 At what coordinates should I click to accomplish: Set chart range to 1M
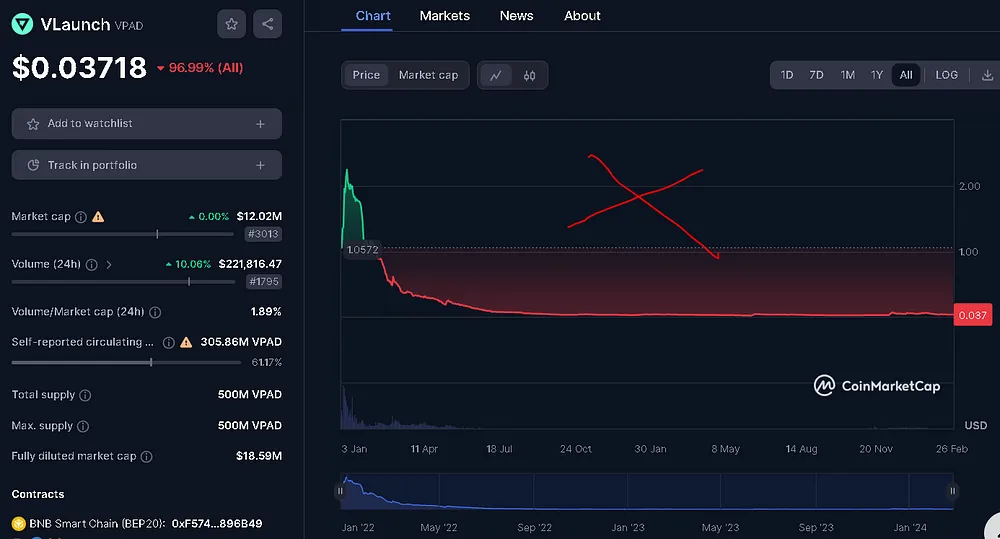[x=848, y=75]
